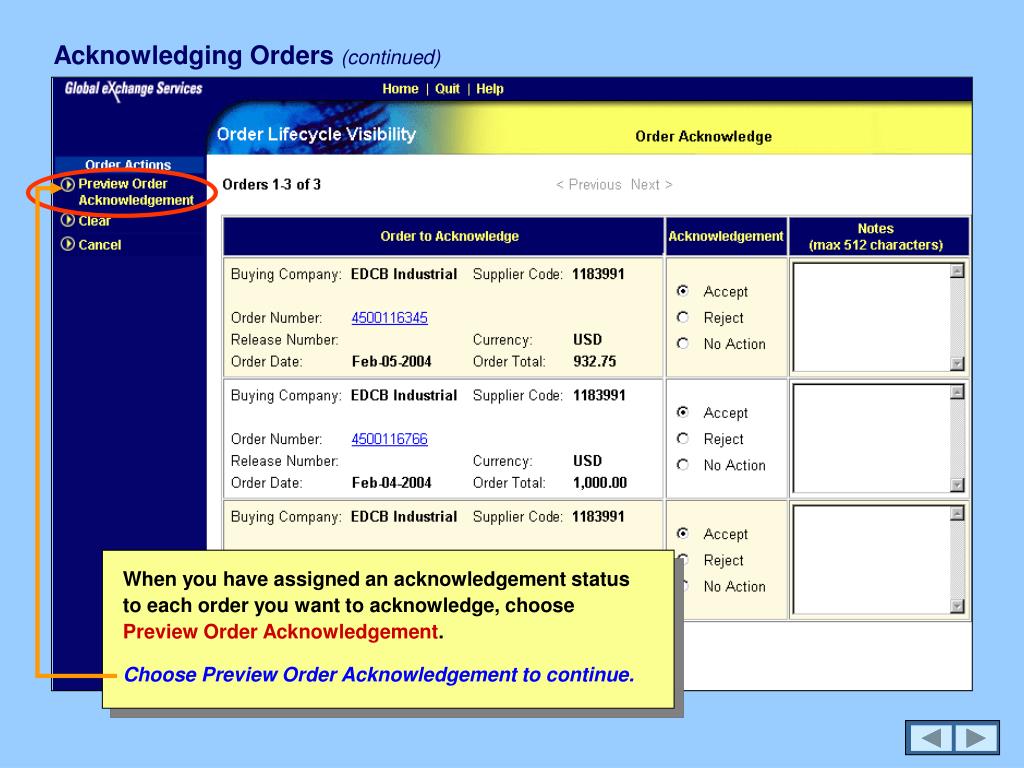Select No Action for order 4500116345

click(x=683, y=344)
